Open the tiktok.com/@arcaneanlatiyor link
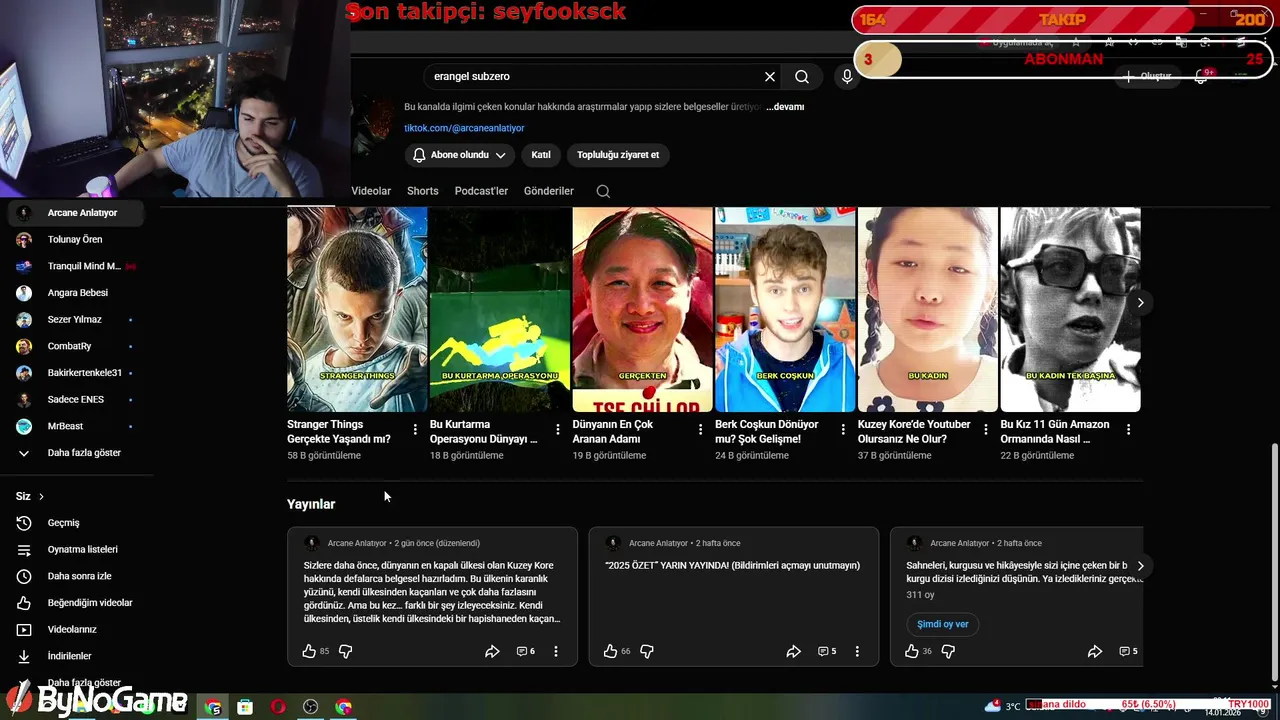Screen dimensions: 1280x720 coord(464,128)
